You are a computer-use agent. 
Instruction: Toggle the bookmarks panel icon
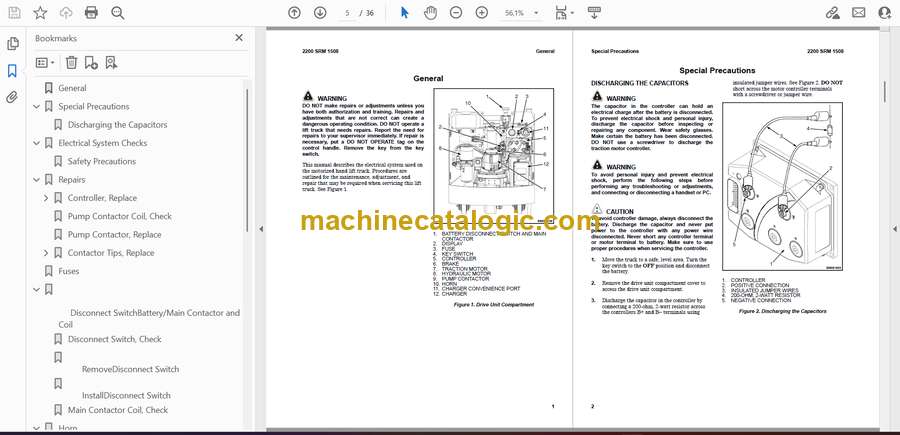pyautogui.click(x=13, y=71)
